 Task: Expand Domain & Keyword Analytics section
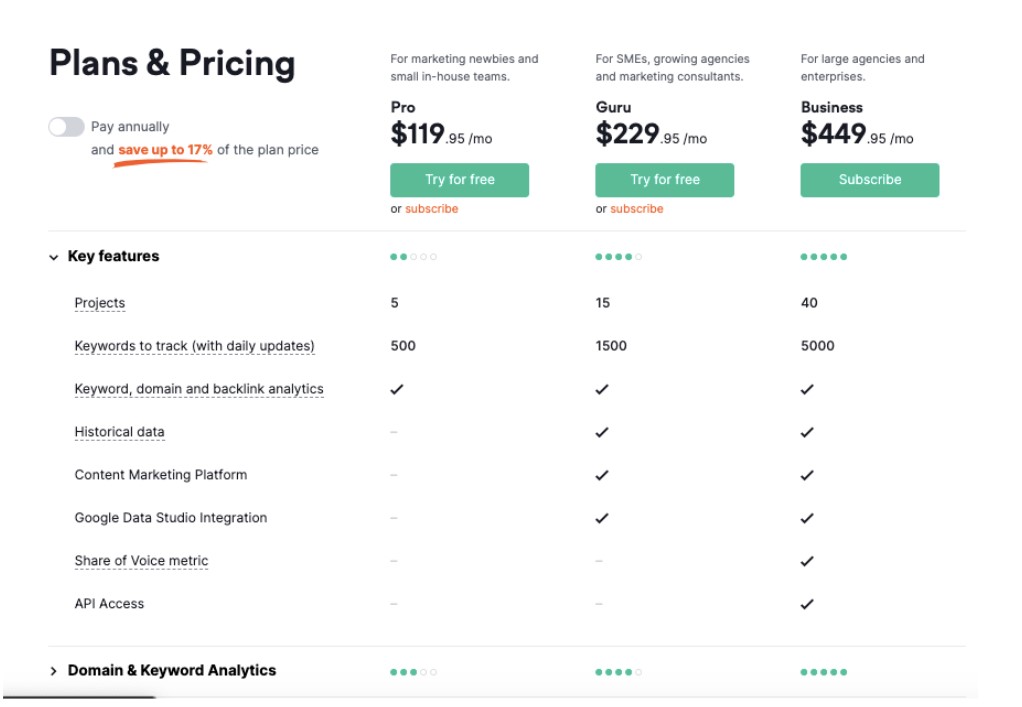coord(54,671)
